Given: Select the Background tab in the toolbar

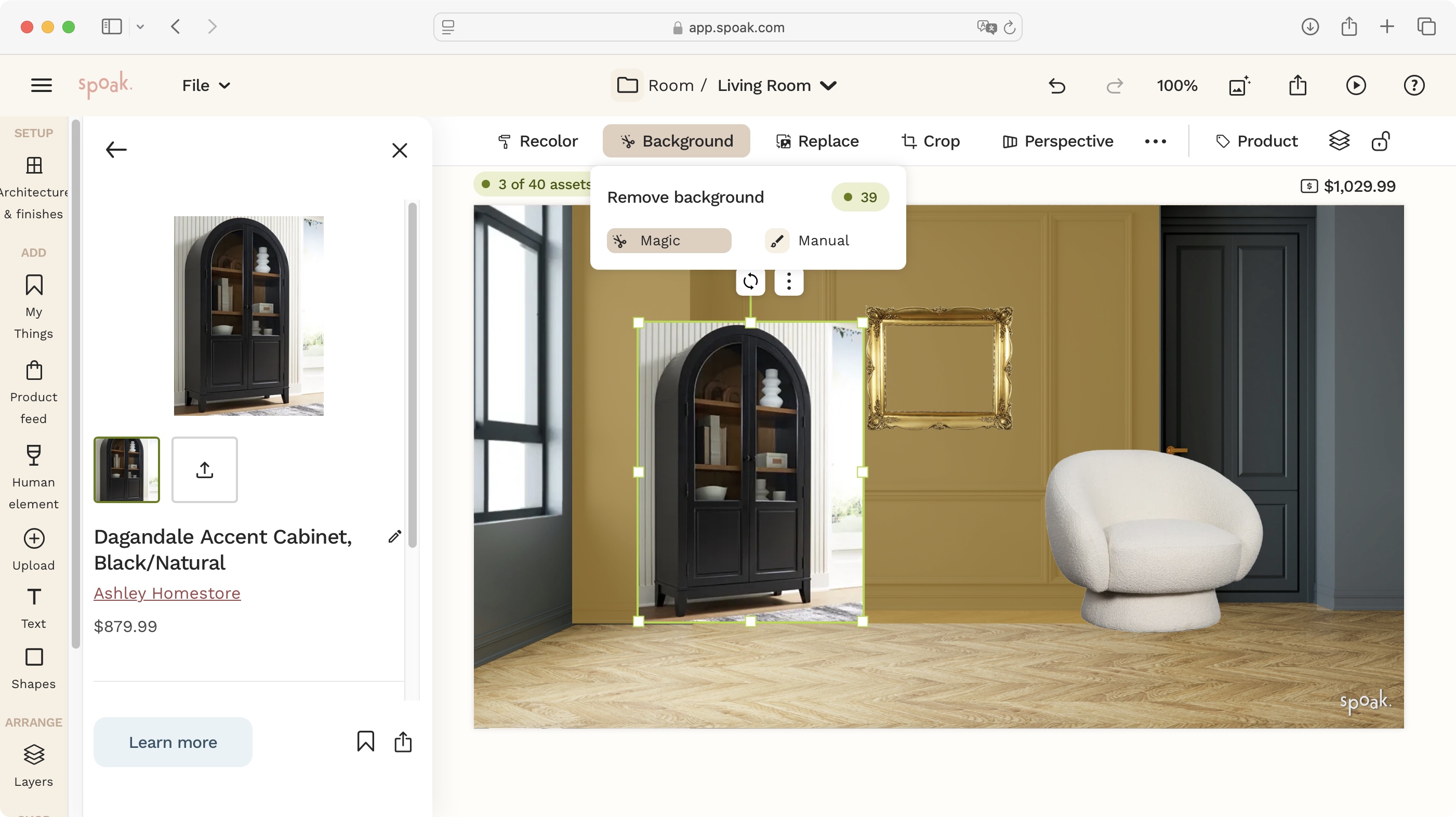Looking at the screenshot, I should pos(676,141).
